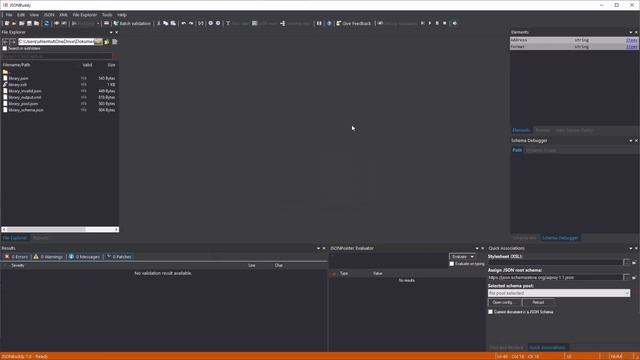Click the 0 Patches filter button
The height and width of the screenshot is (360, 640).
coord(119,257)
